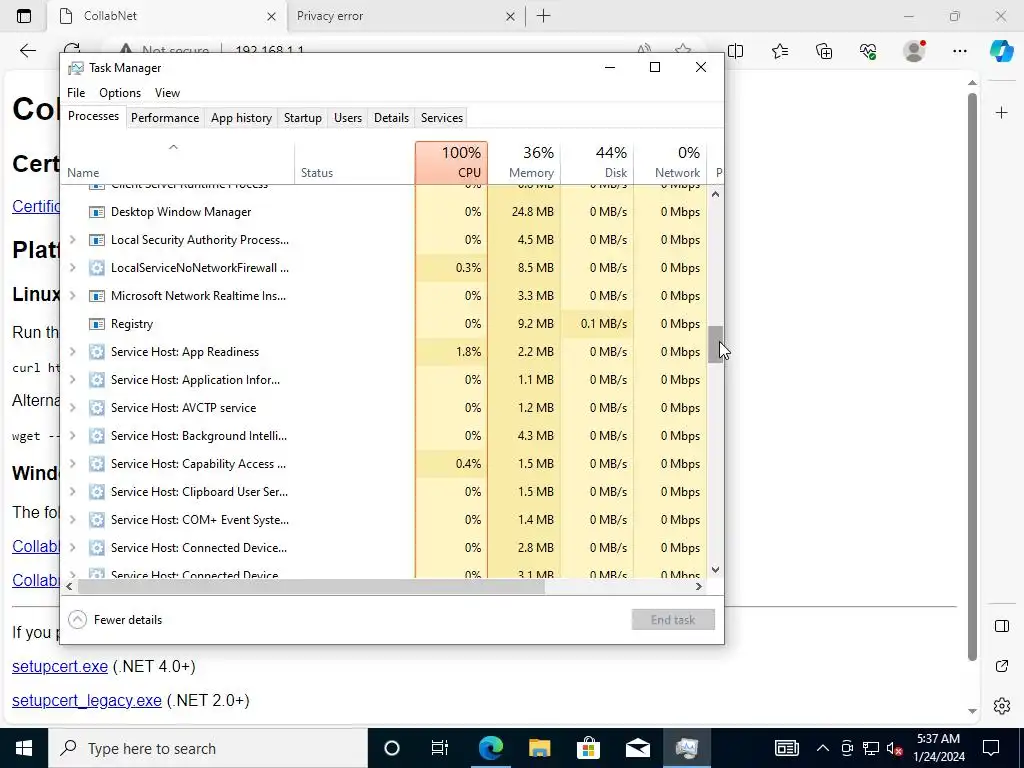
Task: Open Edge browser essentials heart icon
Action: 868,51
